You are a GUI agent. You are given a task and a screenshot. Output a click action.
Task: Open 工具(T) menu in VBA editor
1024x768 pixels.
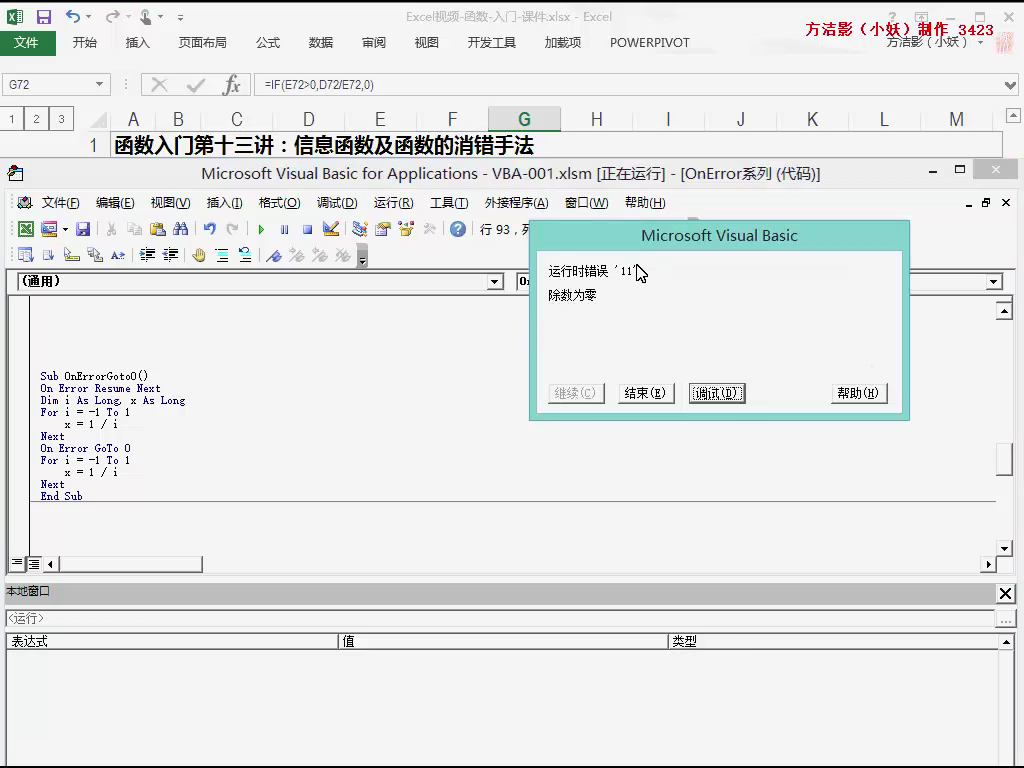pos(449,203)
